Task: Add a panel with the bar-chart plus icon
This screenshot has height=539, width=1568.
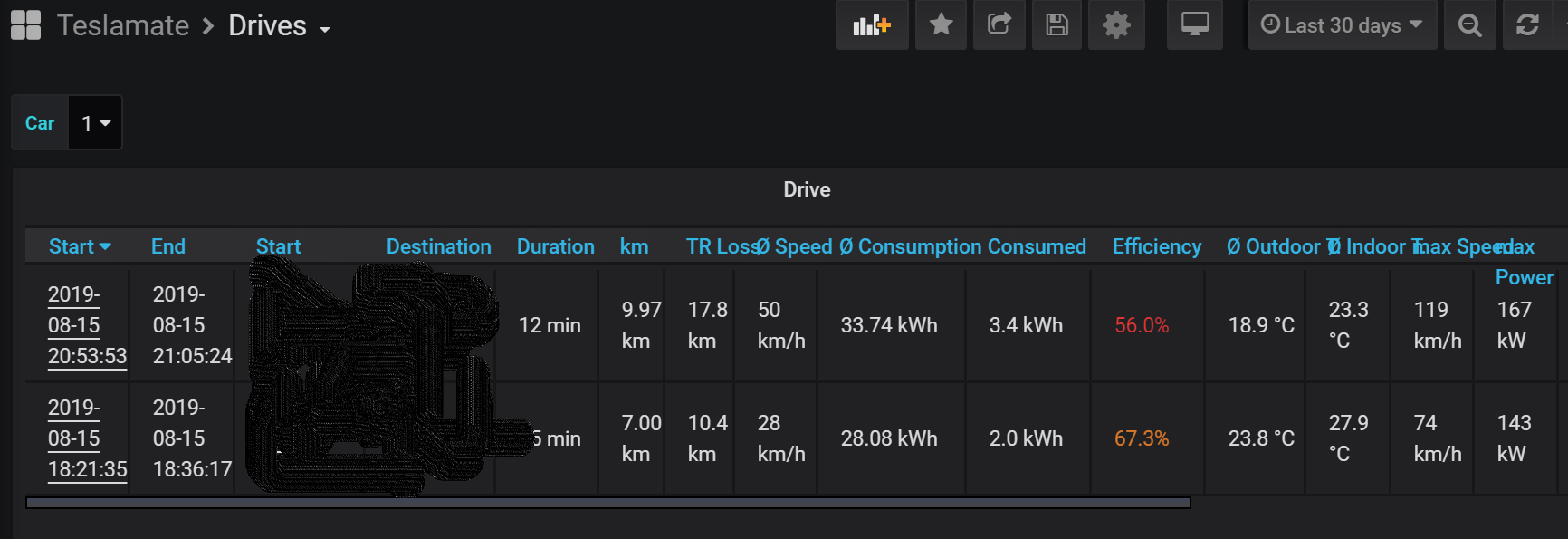Action: 872,24
